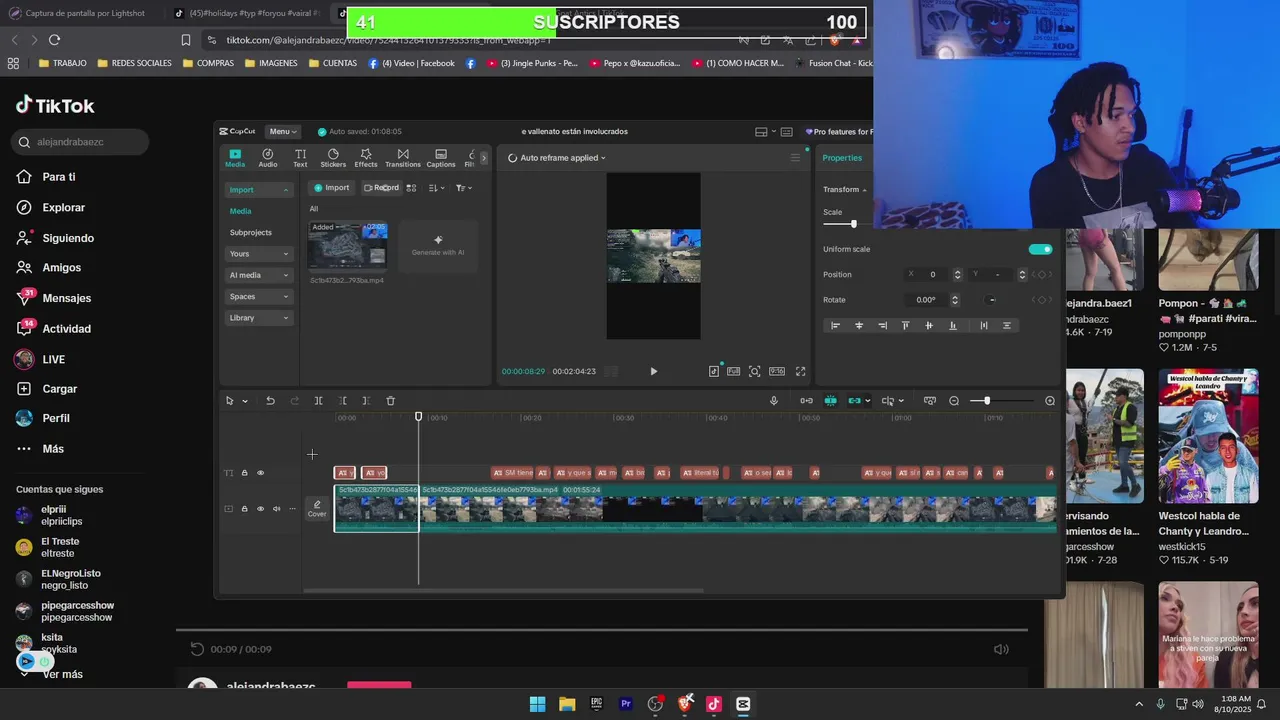Click the TikTok search input field

81,142
